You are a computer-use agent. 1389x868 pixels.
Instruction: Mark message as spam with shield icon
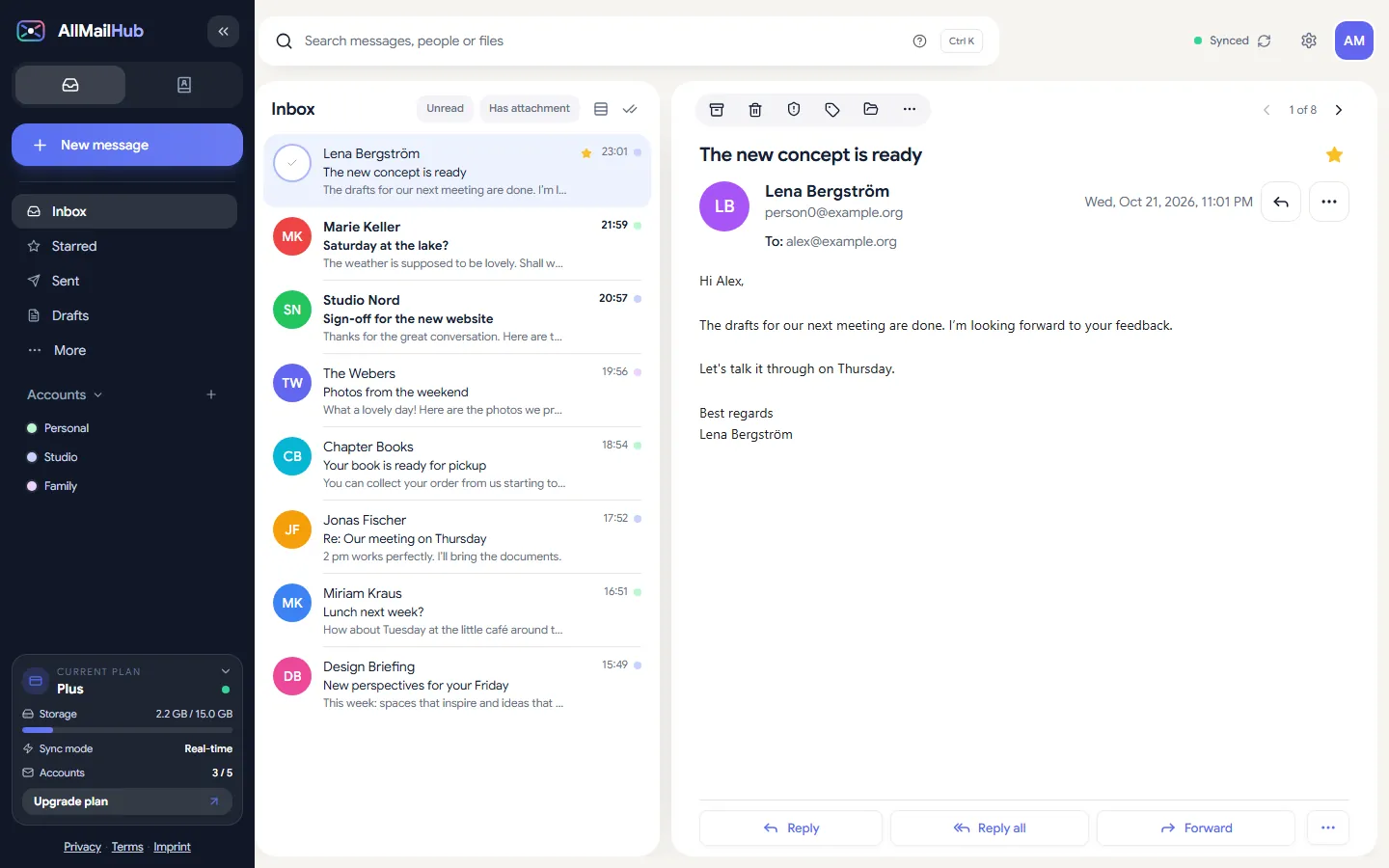[794, 110]
